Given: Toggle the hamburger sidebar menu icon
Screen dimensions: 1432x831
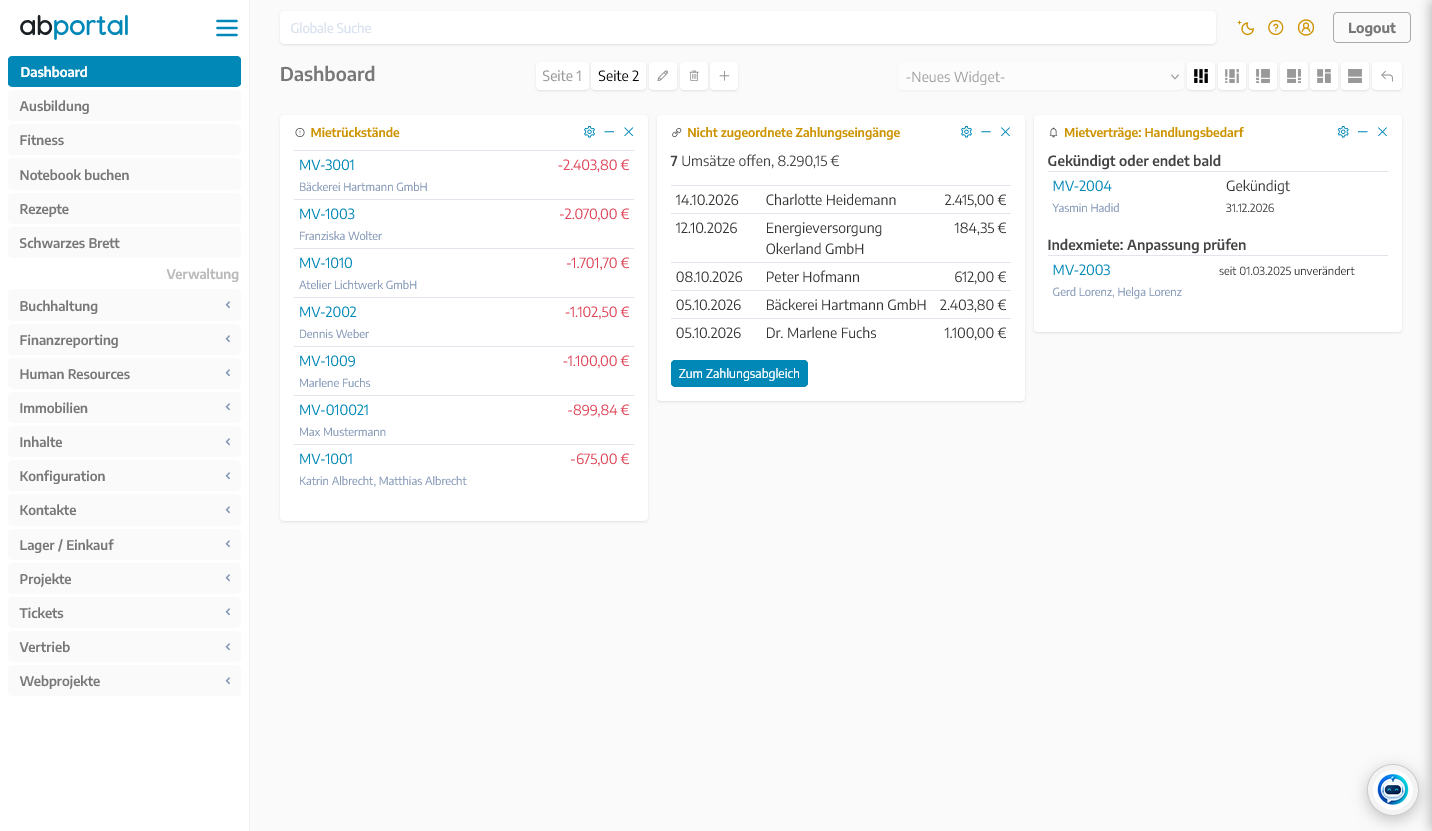Looking at the screenshot, I should pos(227,28).
